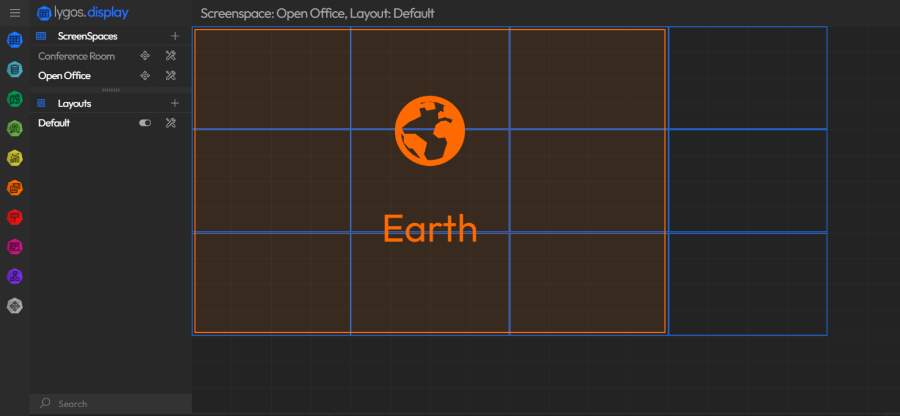Click the search field
The width and height of the screenshot is (900, 416).
tap(111, 404)
